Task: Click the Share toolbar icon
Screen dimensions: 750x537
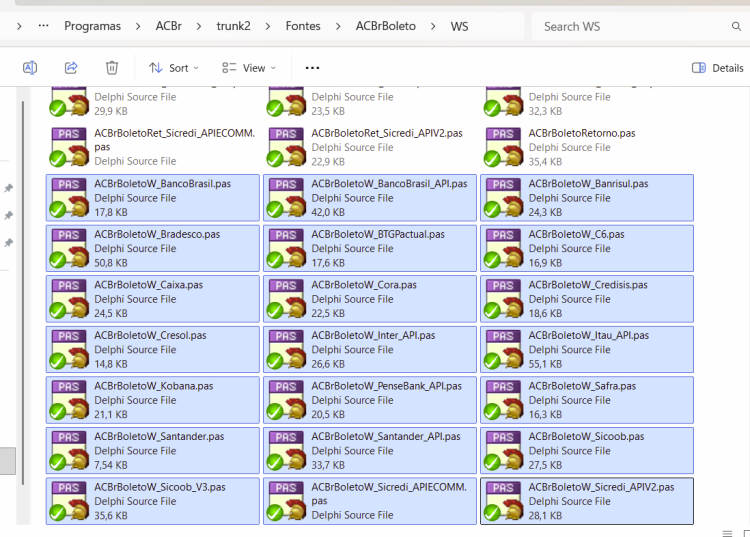Action: pyautogui.click(x=71, y=68)
